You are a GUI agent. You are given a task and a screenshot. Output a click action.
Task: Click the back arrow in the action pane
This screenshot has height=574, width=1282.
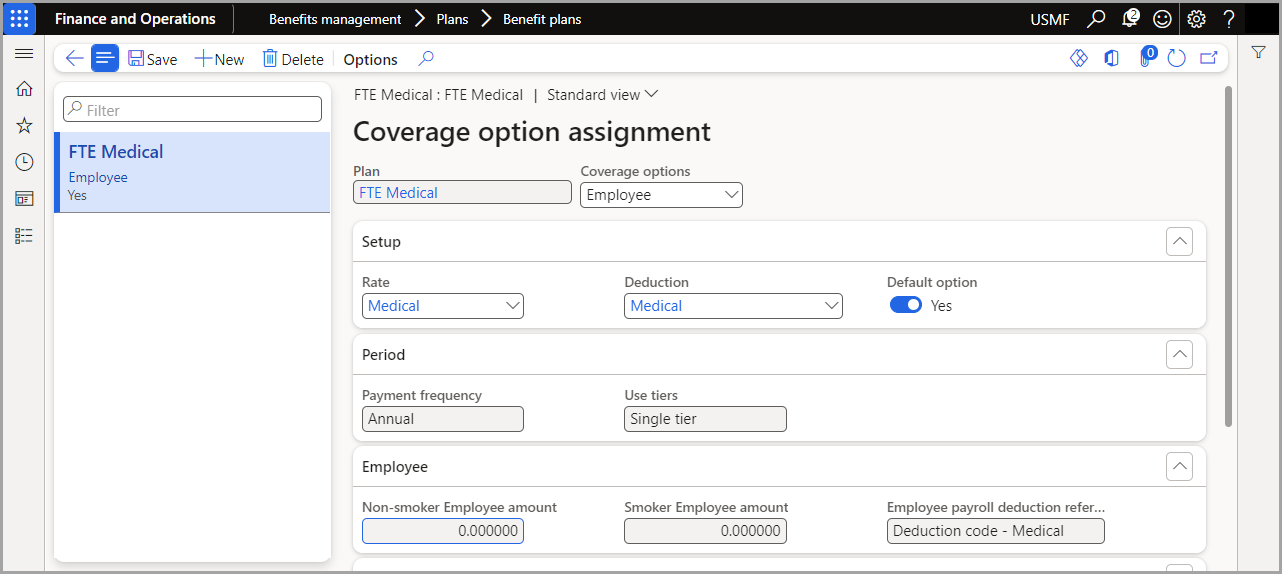74,59
